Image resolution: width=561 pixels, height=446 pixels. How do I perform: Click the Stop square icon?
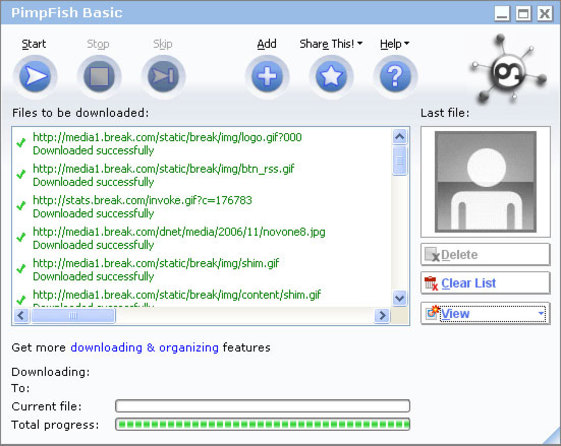coord(99,76)
